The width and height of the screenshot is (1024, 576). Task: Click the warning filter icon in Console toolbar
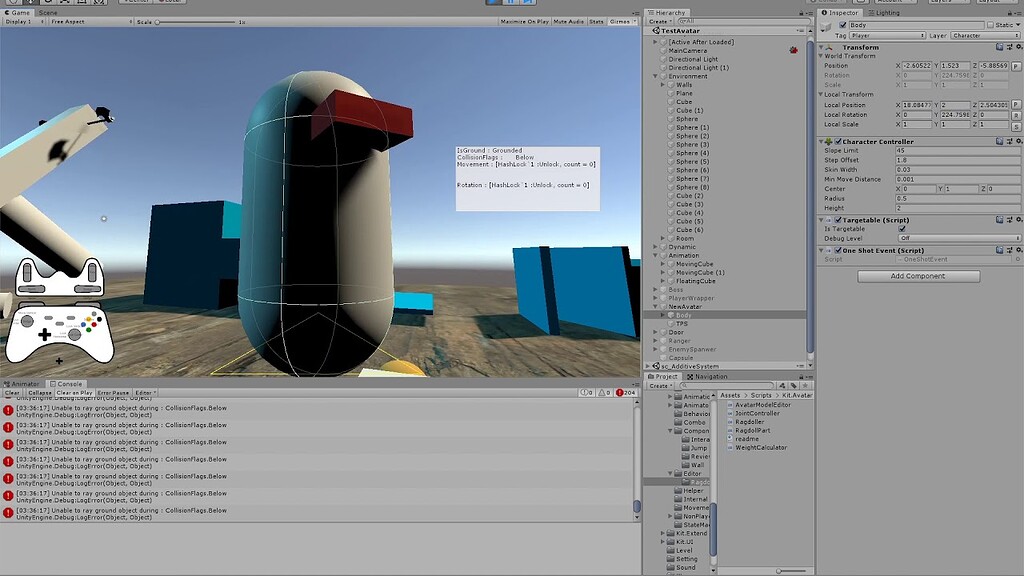click(603, 392)
